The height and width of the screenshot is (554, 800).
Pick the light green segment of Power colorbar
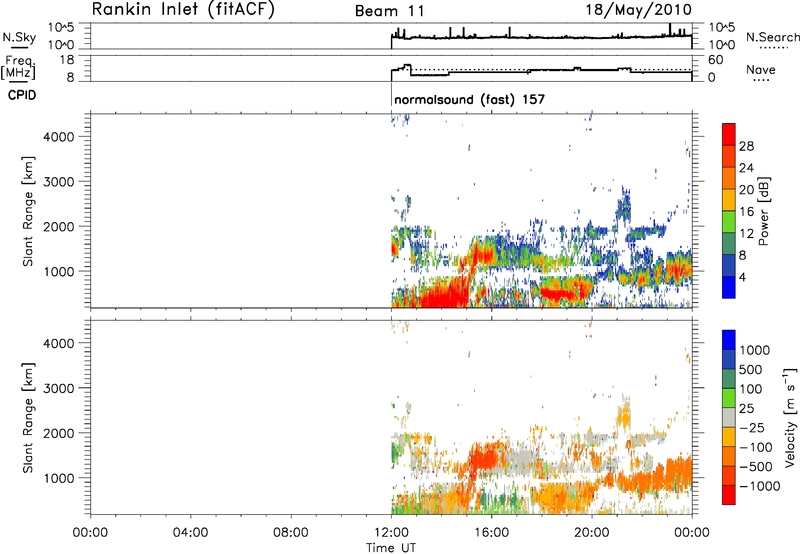point(729,222)
